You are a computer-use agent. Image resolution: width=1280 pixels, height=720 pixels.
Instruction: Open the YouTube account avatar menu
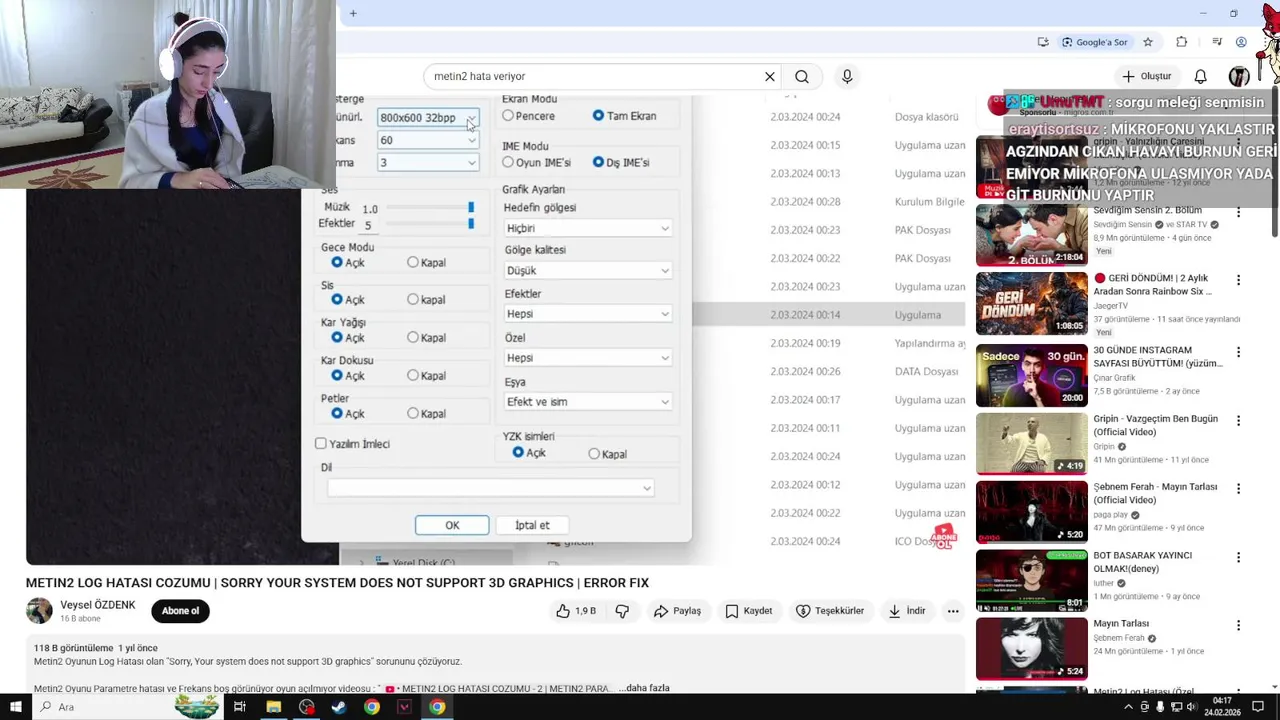1239,76
